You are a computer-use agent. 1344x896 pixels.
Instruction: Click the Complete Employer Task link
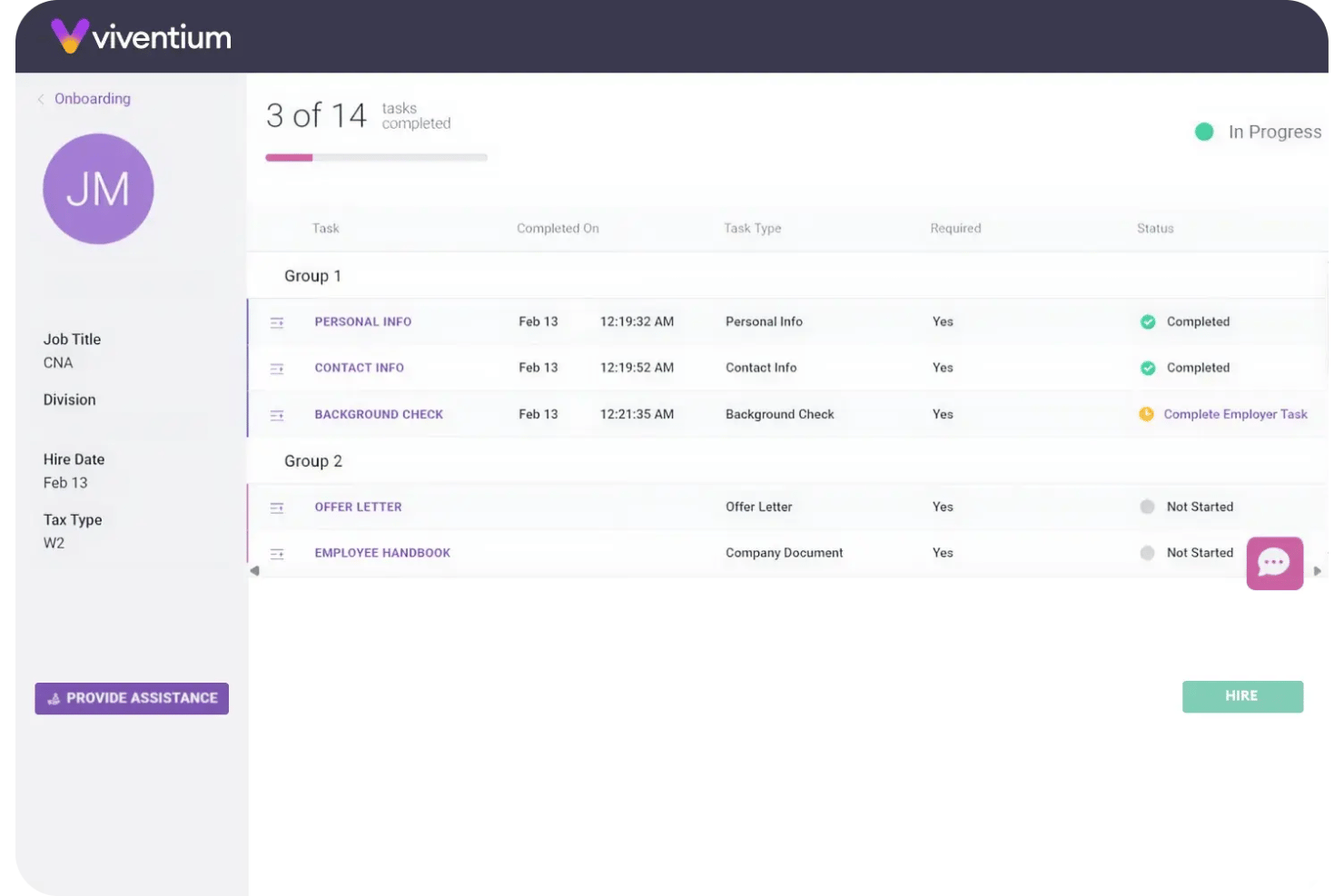(x=1235, y=414)
